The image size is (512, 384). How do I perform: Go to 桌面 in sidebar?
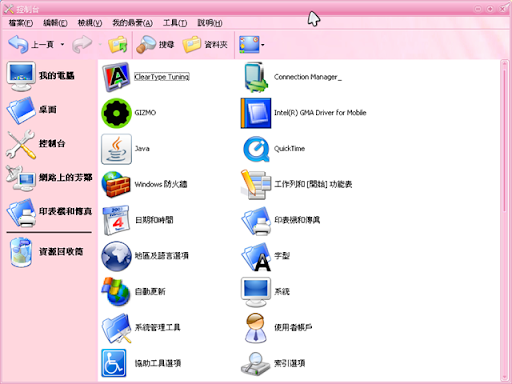coord(32,110)
